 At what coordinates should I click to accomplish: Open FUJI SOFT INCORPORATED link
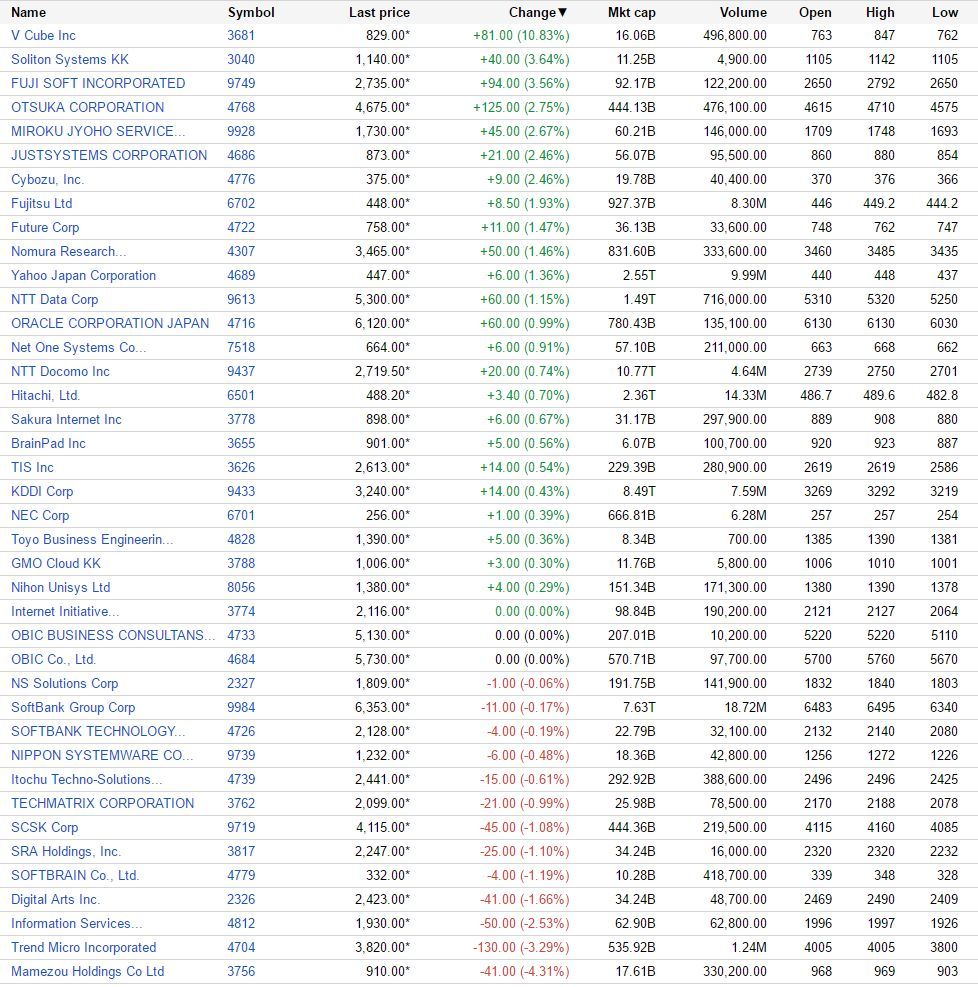click(x=98, y=83)
